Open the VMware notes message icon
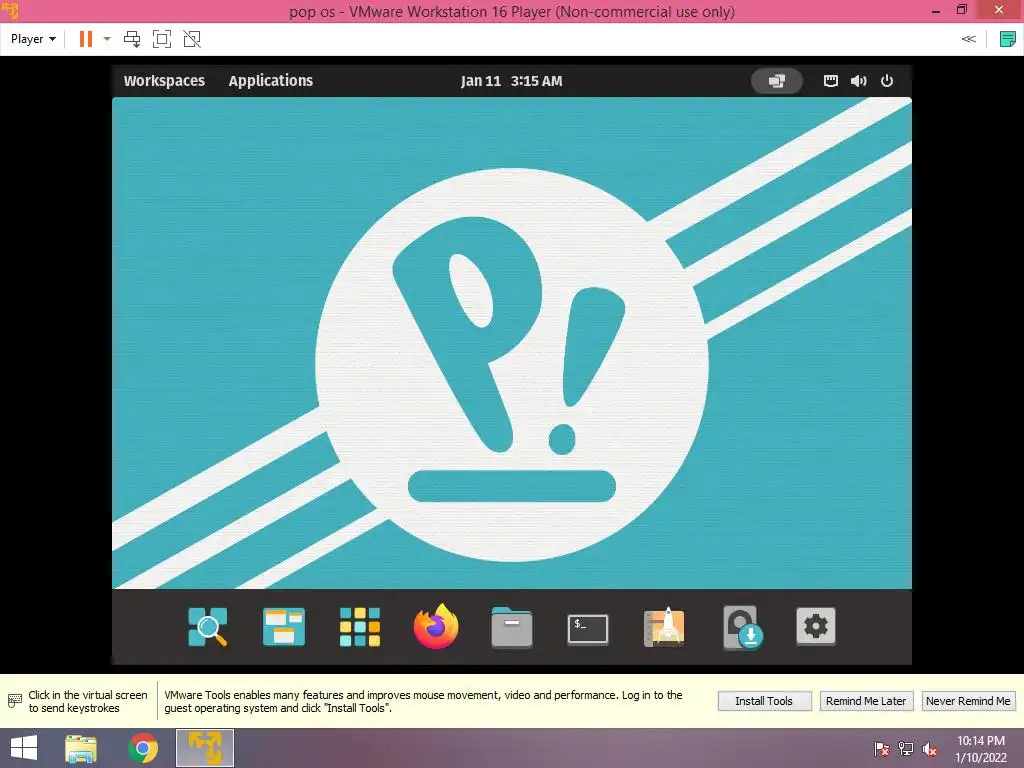The width and height of the screenshot is (1024, 768). click(1008, 39)
